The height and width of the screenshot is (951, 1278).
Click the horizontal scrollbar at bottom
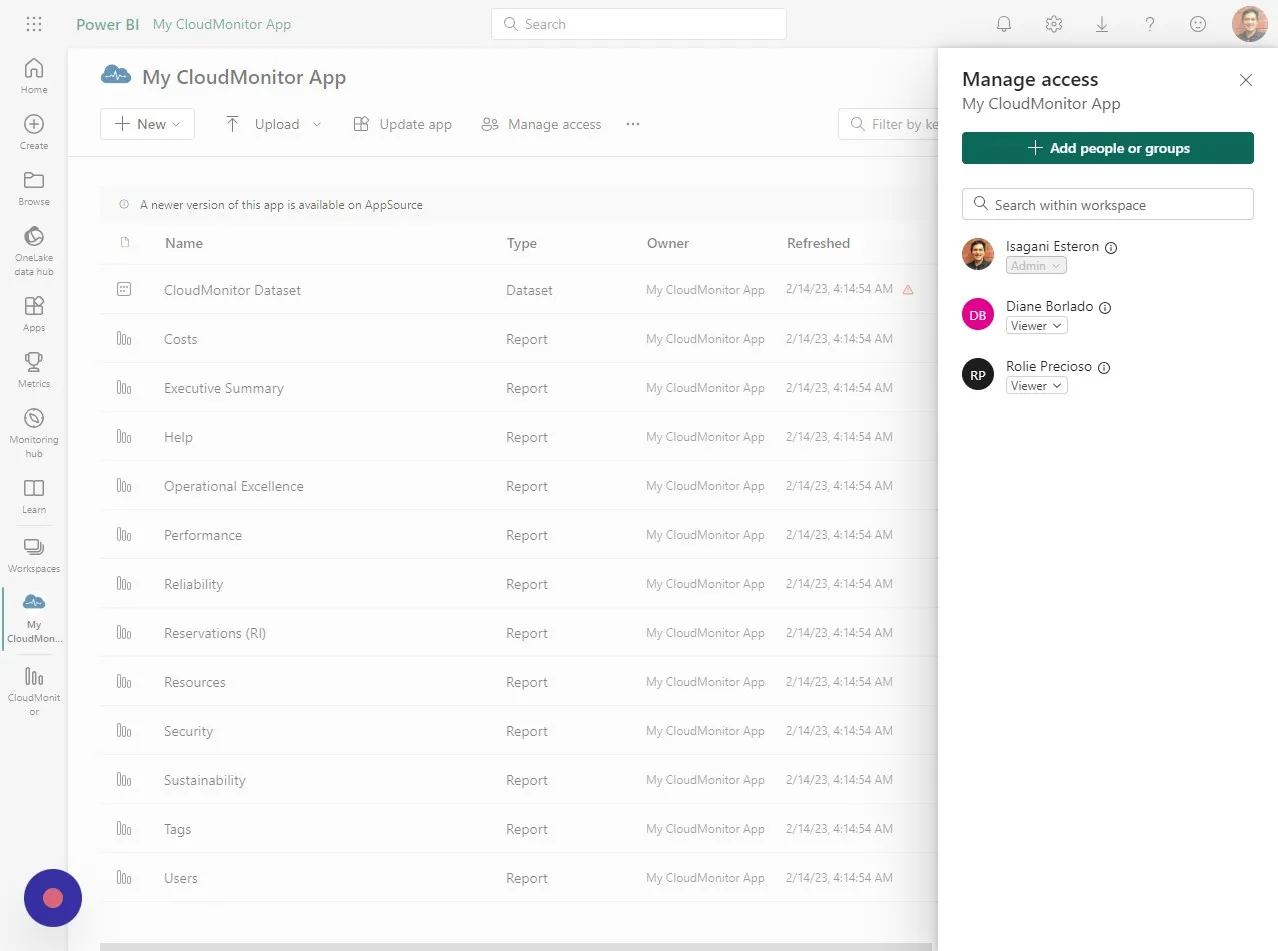[x=516, y=946]
